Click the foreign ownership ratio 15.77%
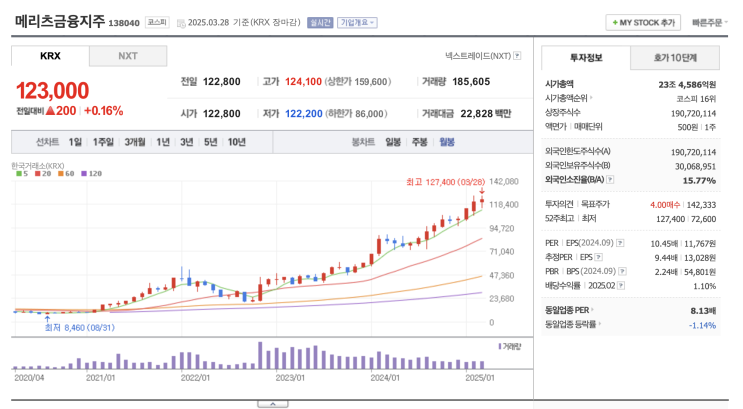This screenshot has width=743, height=409. click(699, 181)
